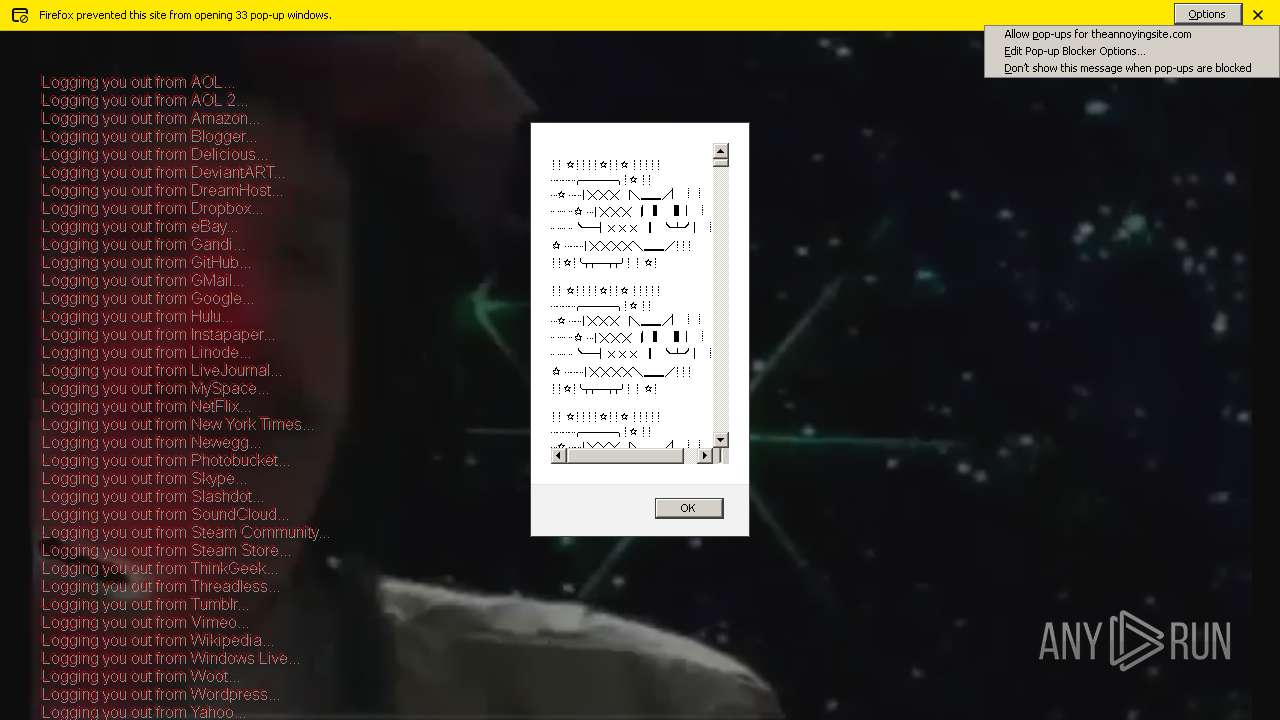The width and height of the screenshot is (1280, 720).
Task: Click the horizontal scrollbar thumb in the dialog
Action: [625, 456]
